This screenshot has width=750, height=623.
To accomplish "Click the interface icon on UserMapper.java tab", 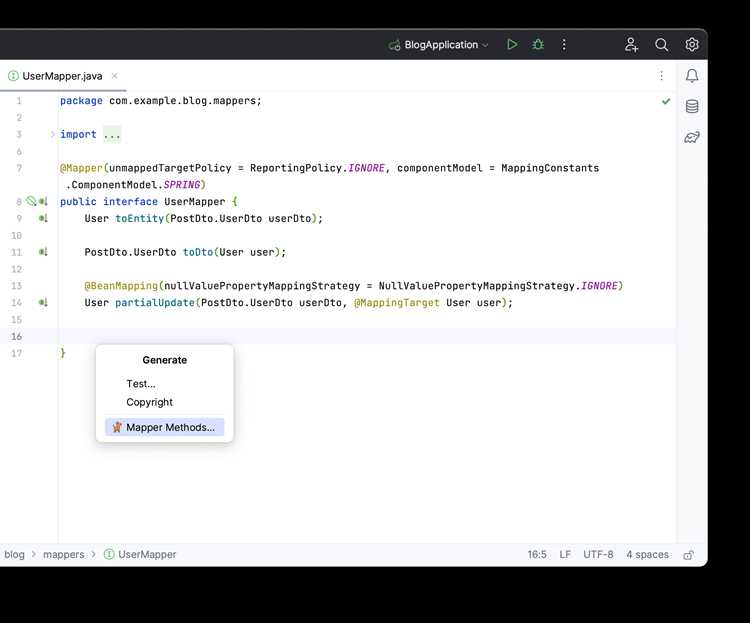I will tap(13, 76).
